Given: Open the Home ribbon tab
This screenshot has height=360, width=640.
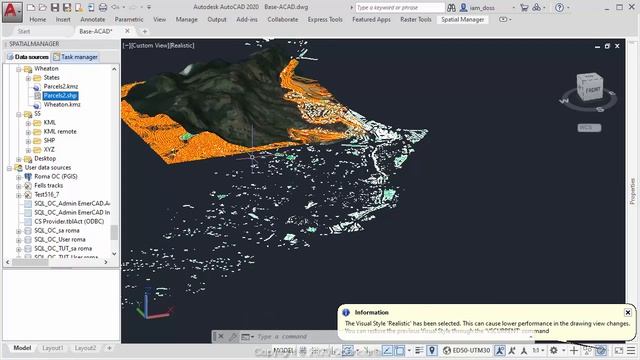Looking at the screenshot, I should 38,19.
